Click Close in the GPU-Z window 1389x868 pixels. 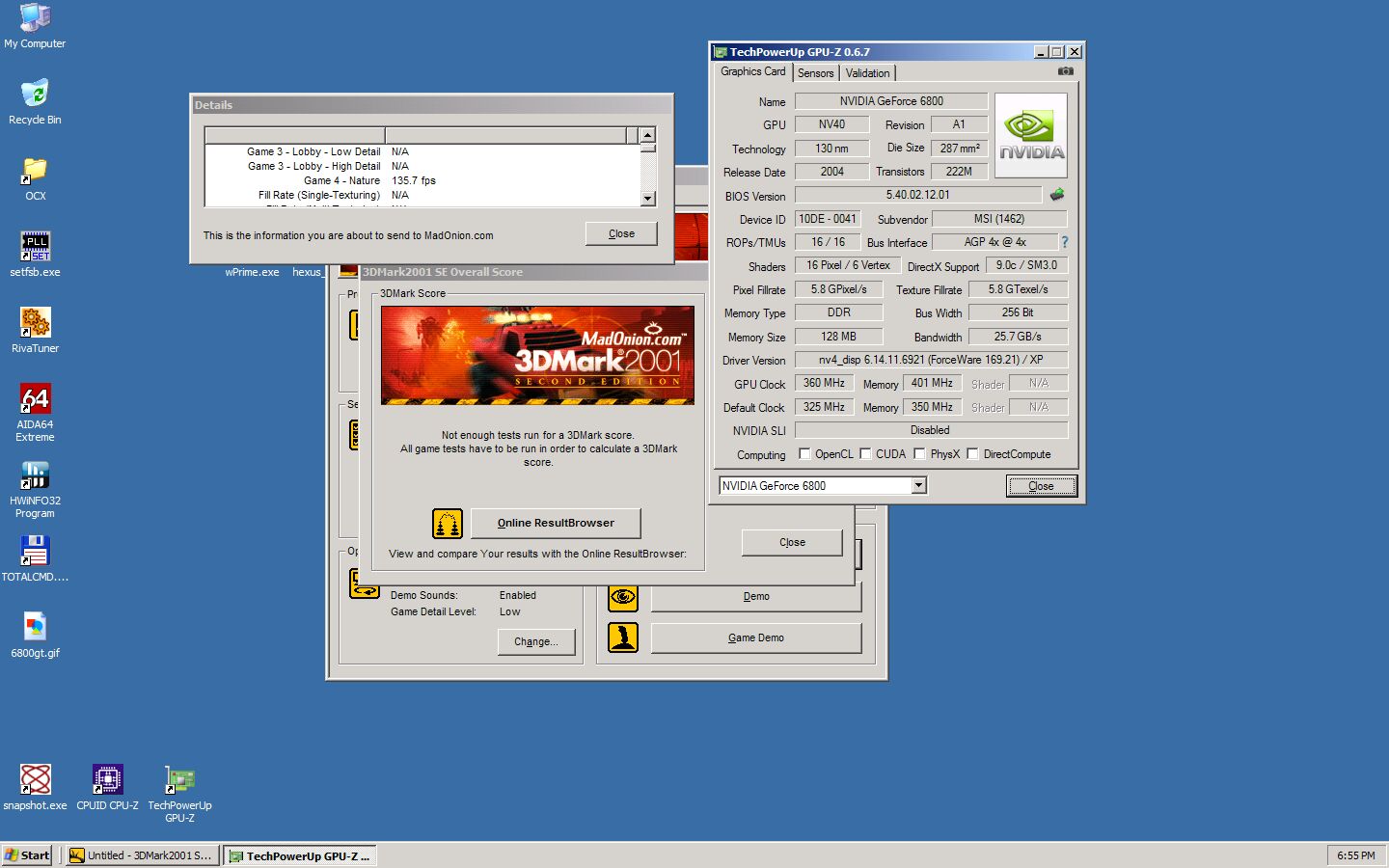[1041, 486]
